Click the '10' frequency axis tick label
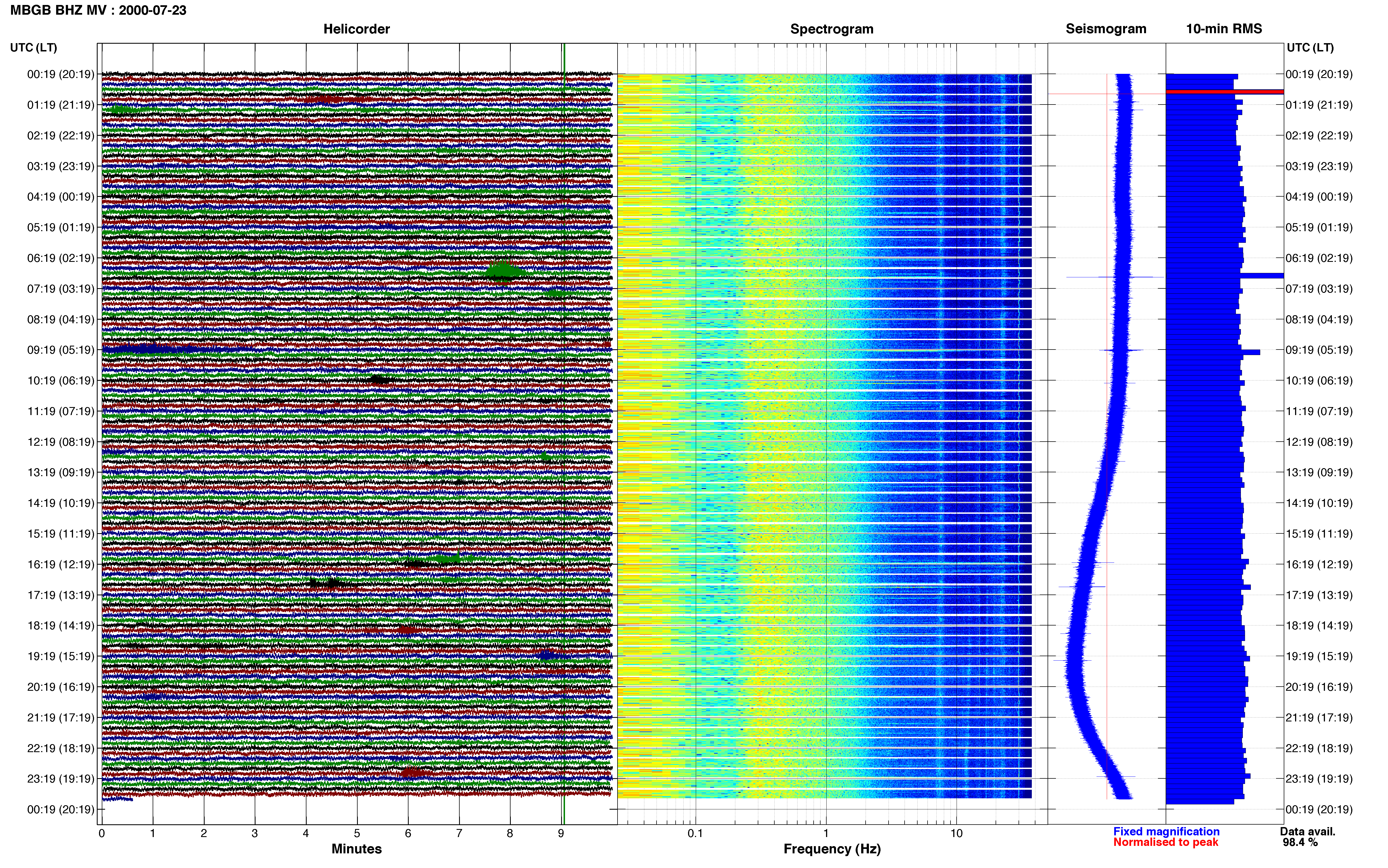The height and width of the screenshot is (868, 1388). [956, 833]
